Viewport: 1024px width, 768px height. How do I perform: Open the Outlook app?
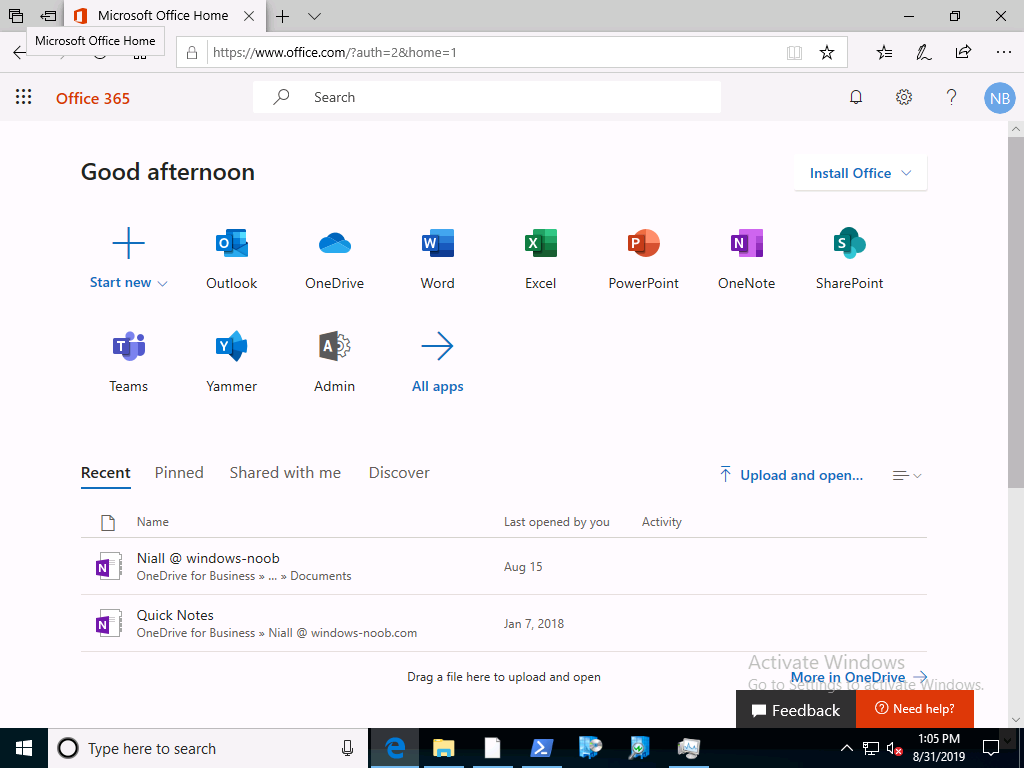point(232,259)
